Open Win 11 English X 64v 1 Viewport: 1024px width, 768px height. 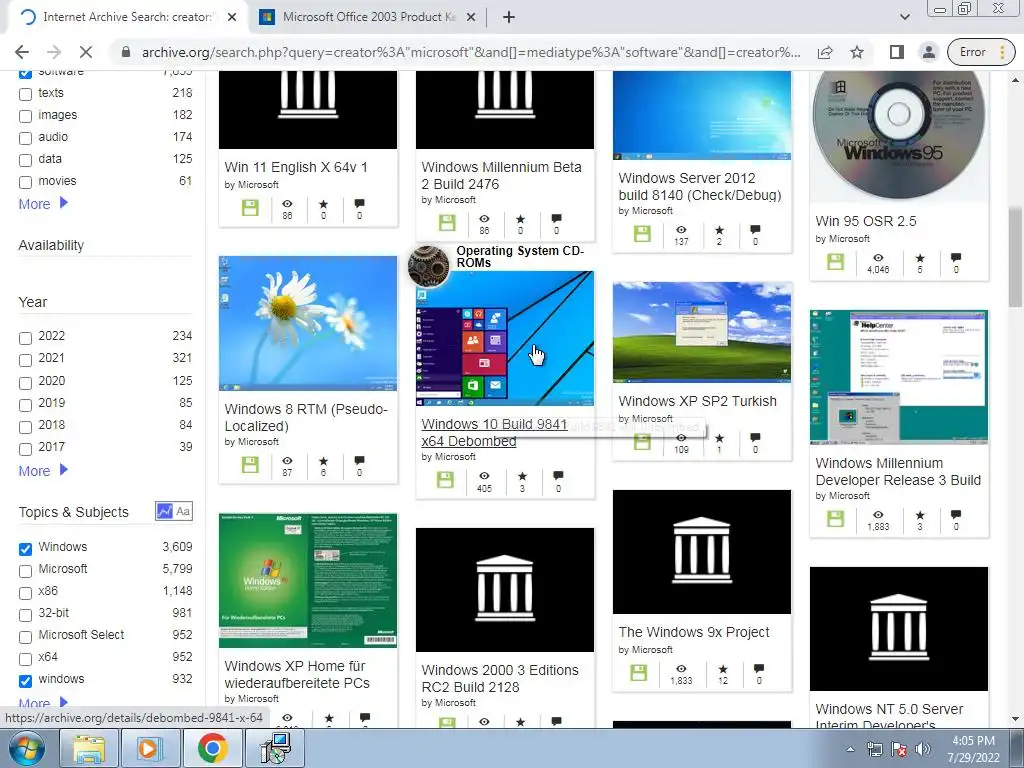[296, 167]
